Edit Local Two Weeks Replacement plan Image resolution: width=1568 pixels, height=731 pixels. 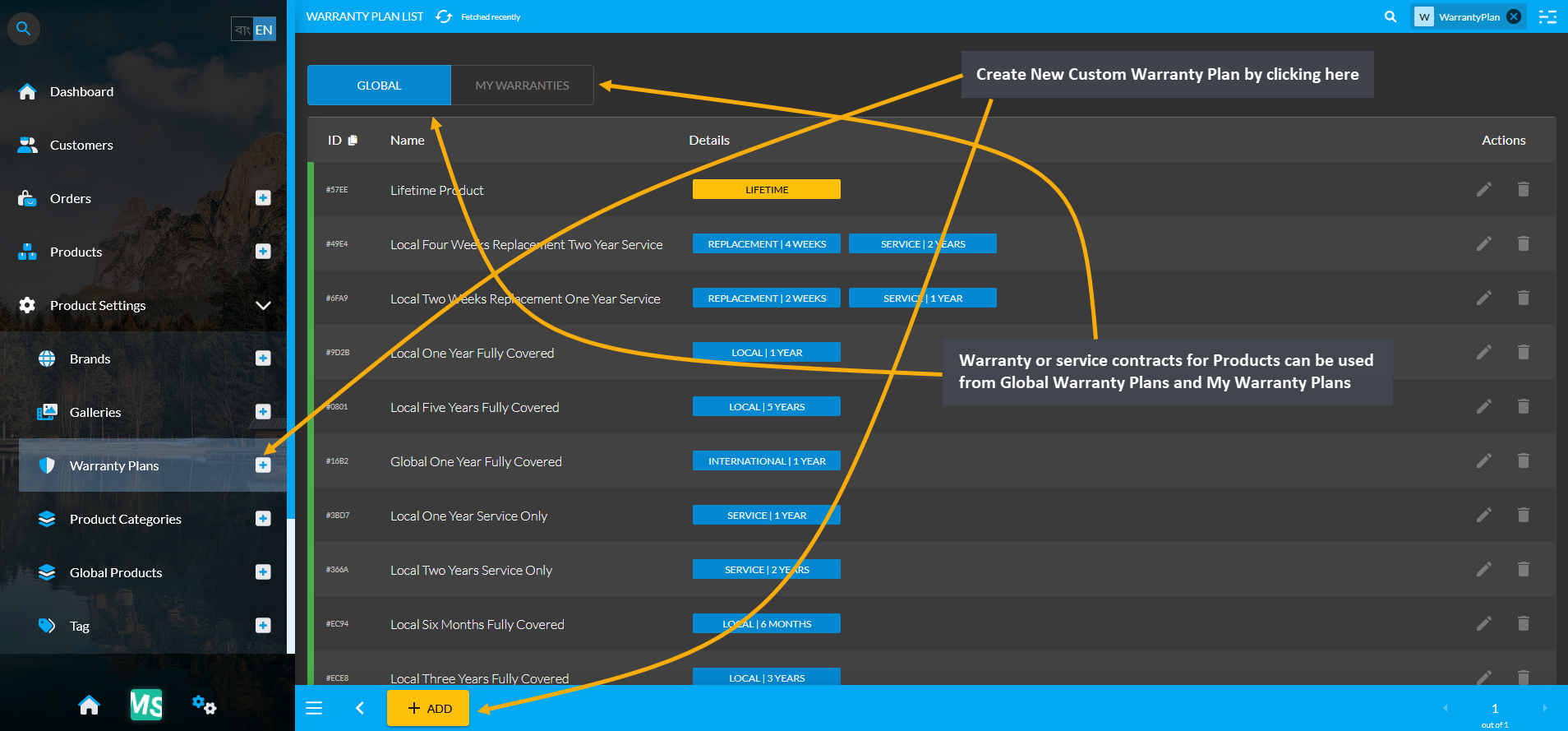point(1483,298)
